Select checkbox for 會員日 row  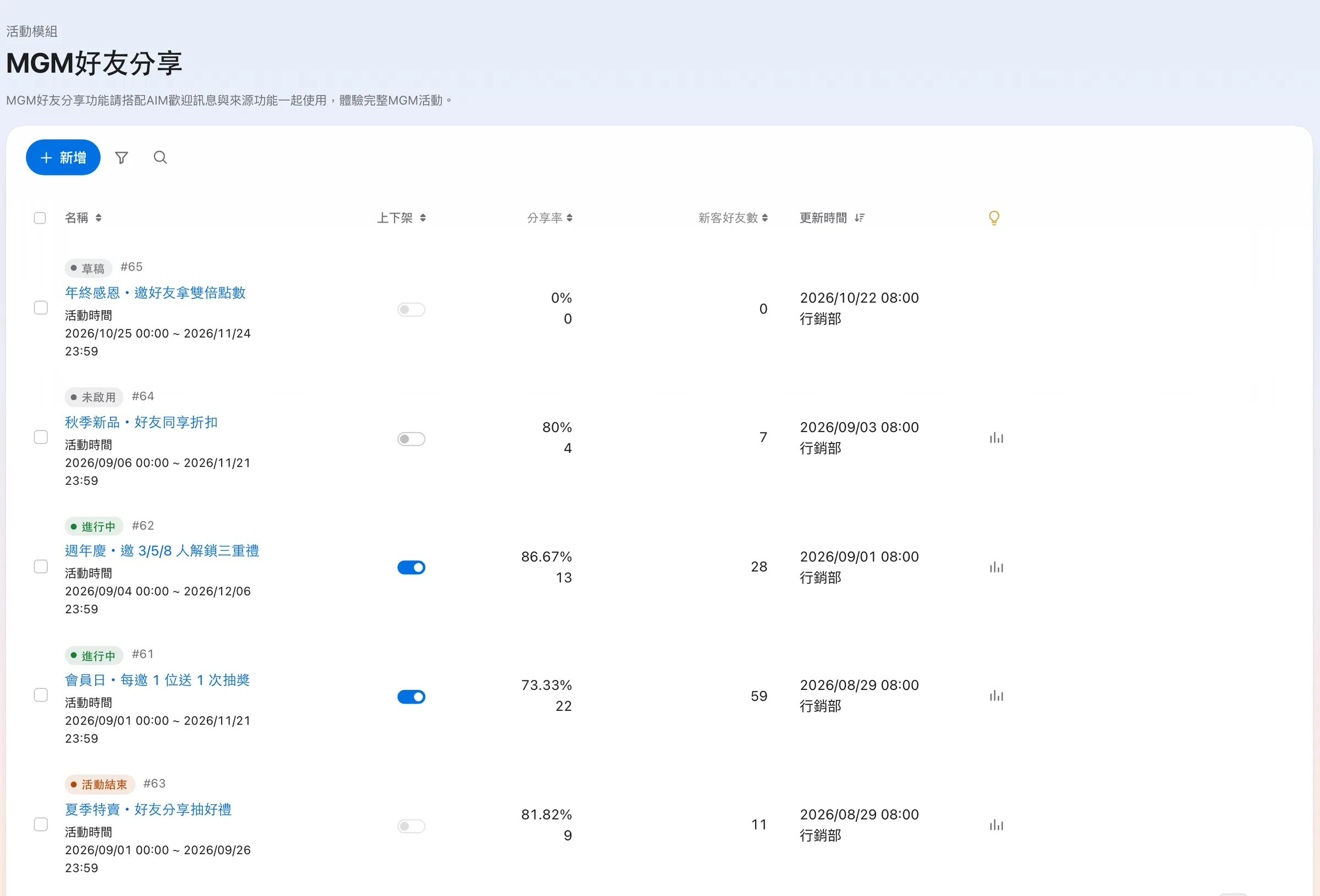[41, 695]
